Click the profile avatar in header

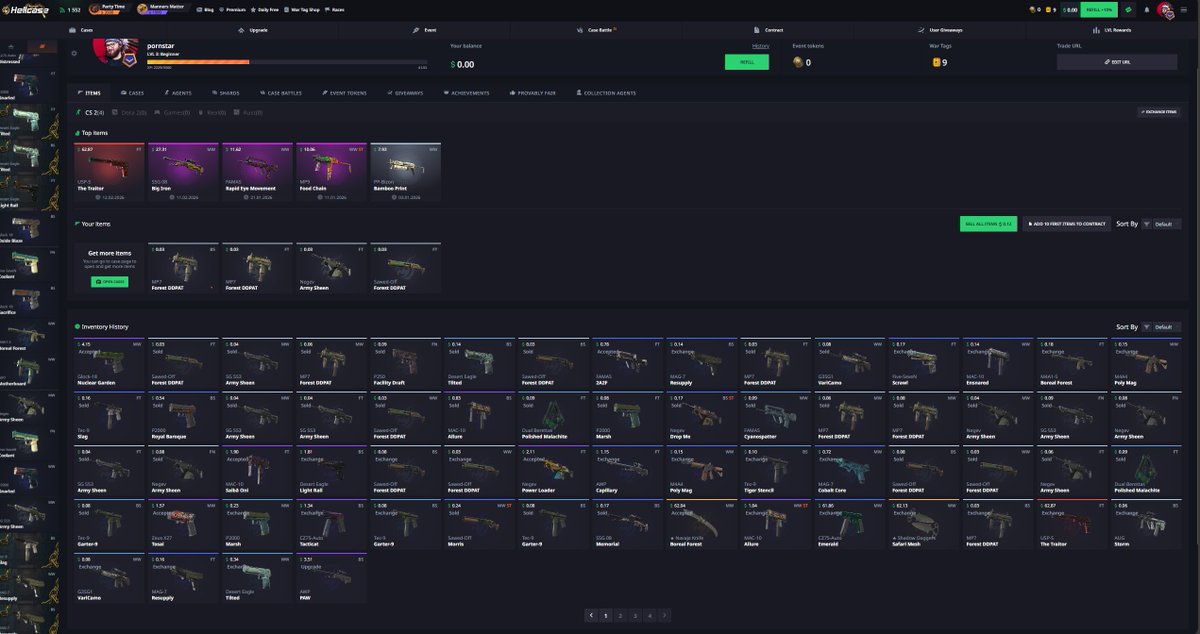point(1166,10)
